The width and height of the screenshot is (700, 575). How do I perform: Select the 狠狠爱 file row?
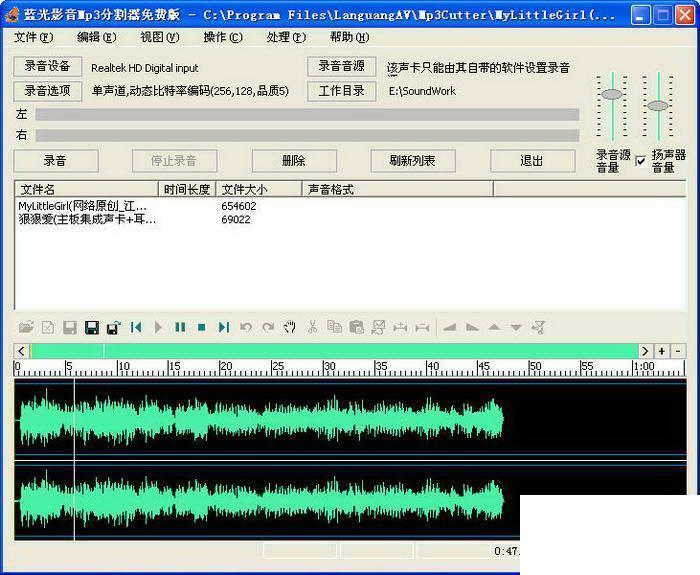[350, 219]
